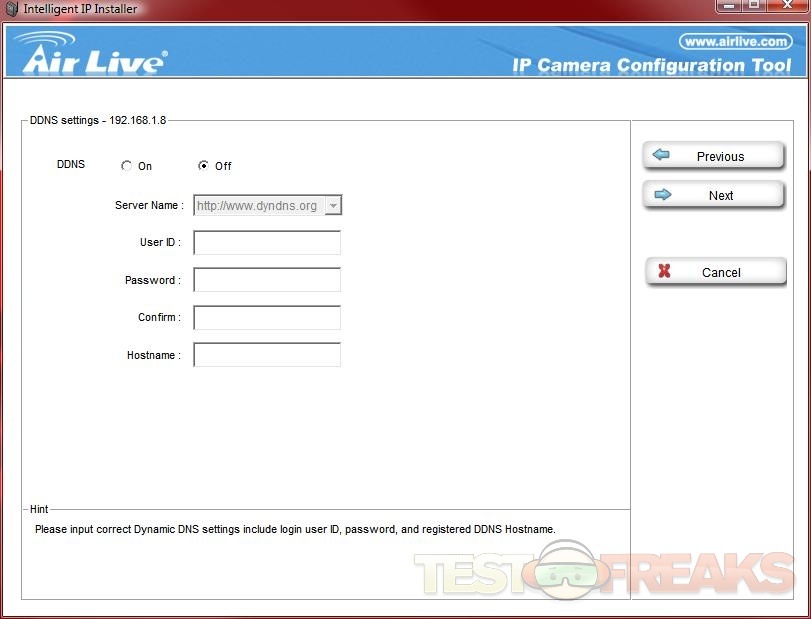Click the right arrow icon on Next

tap(662, 195)
